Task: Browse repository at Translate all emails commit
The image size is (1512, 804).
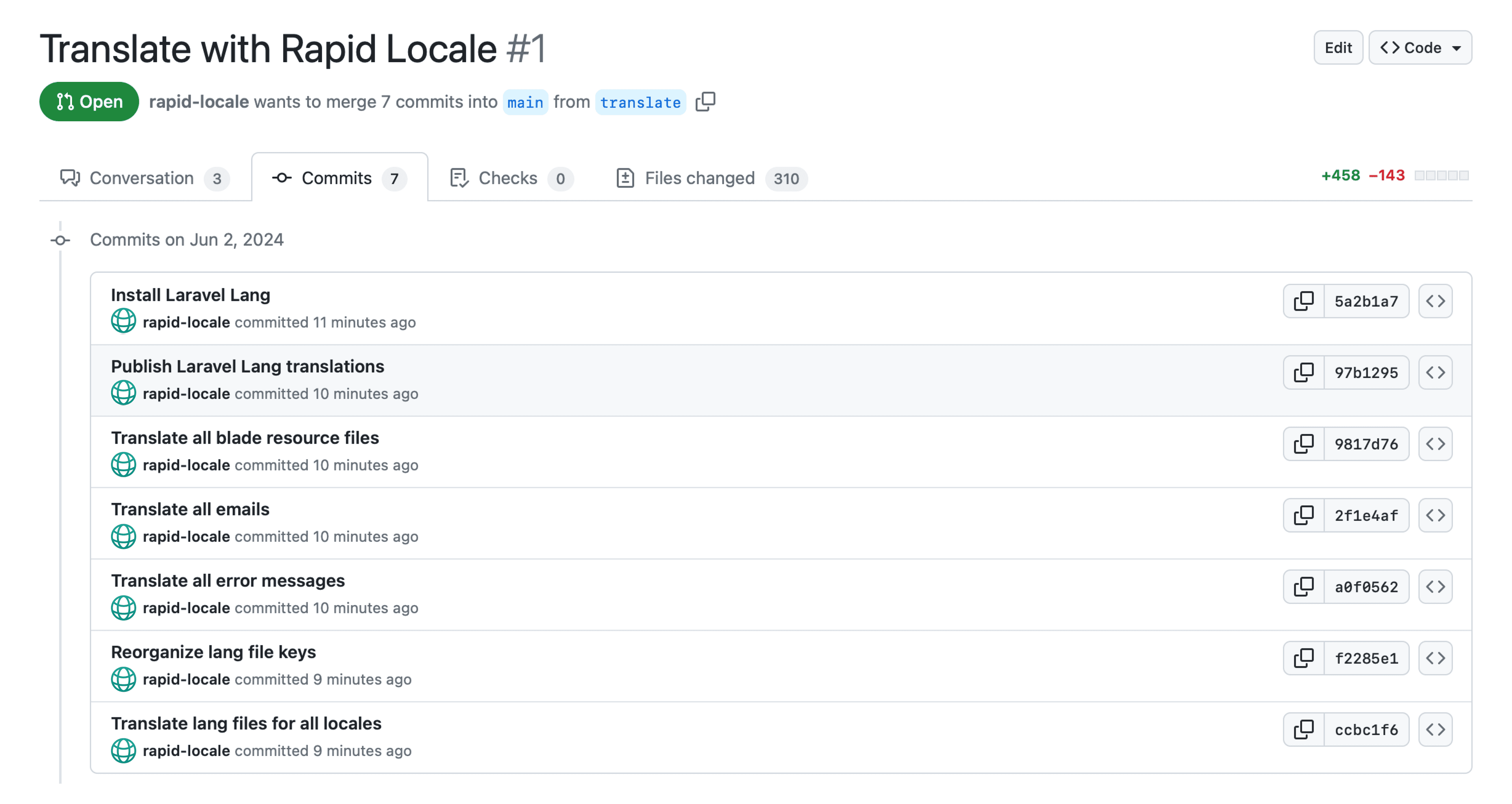Action: (x=1435, y=515)
